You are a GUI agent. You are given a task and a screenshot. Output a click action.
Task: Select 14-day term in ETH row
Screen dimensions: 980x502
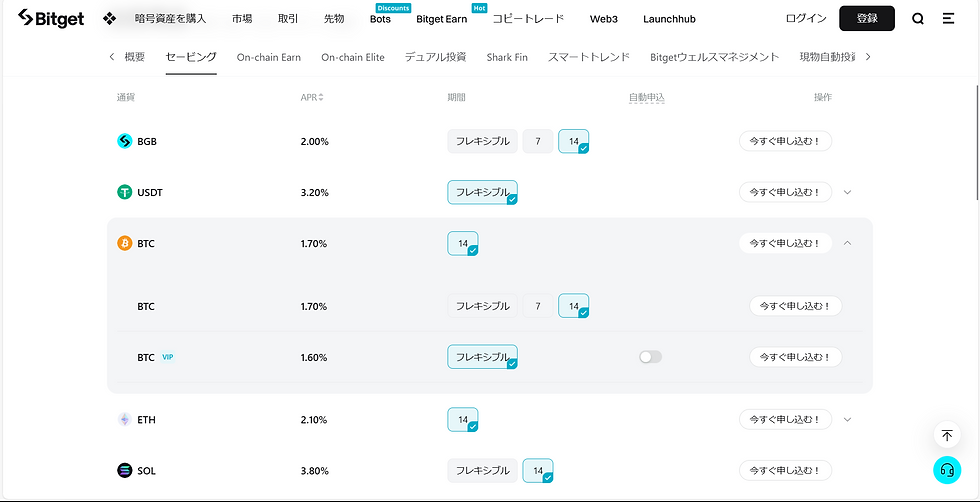[x=463, y=419]
